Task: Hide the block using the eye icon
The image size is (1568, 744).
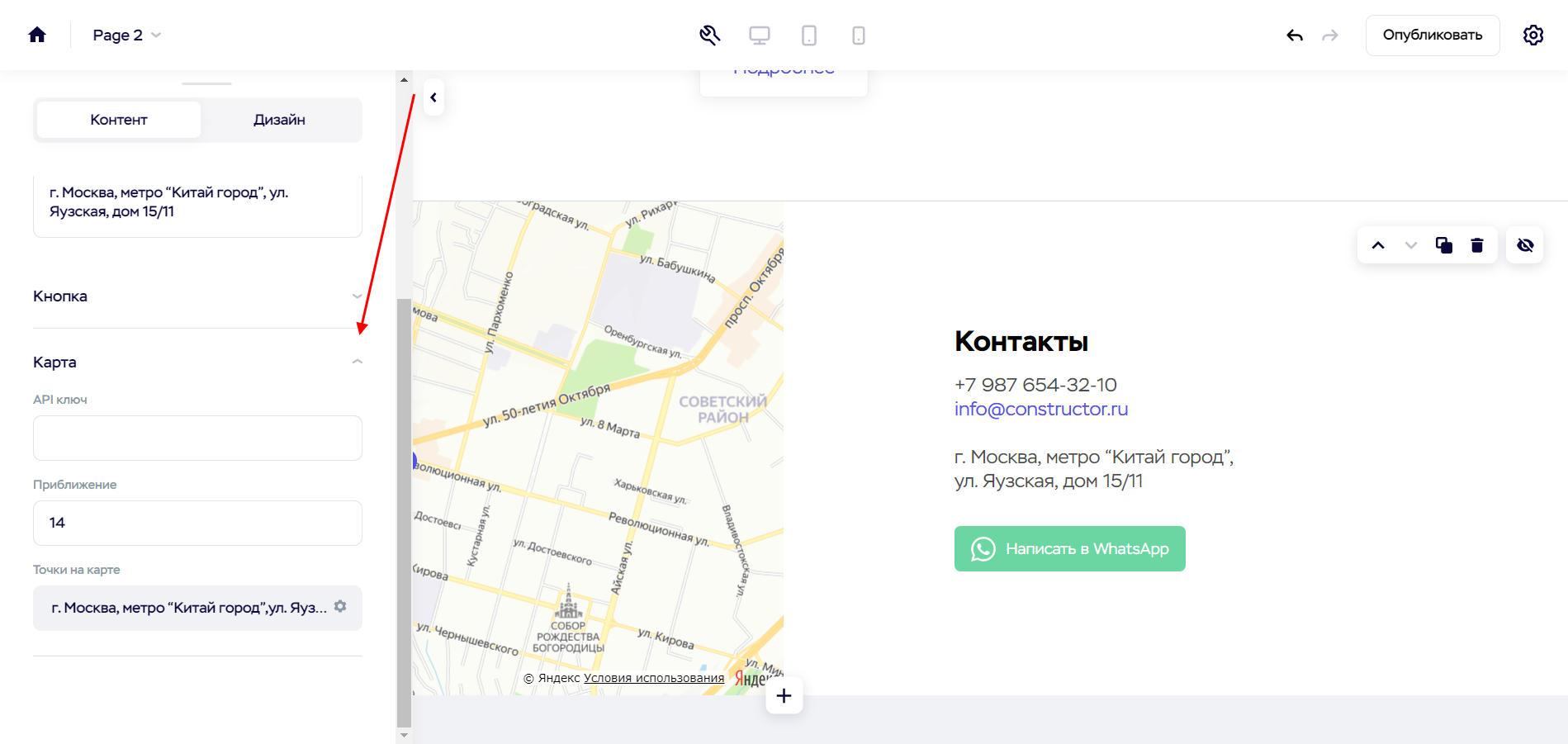Action: click(x=1524, y=244)
